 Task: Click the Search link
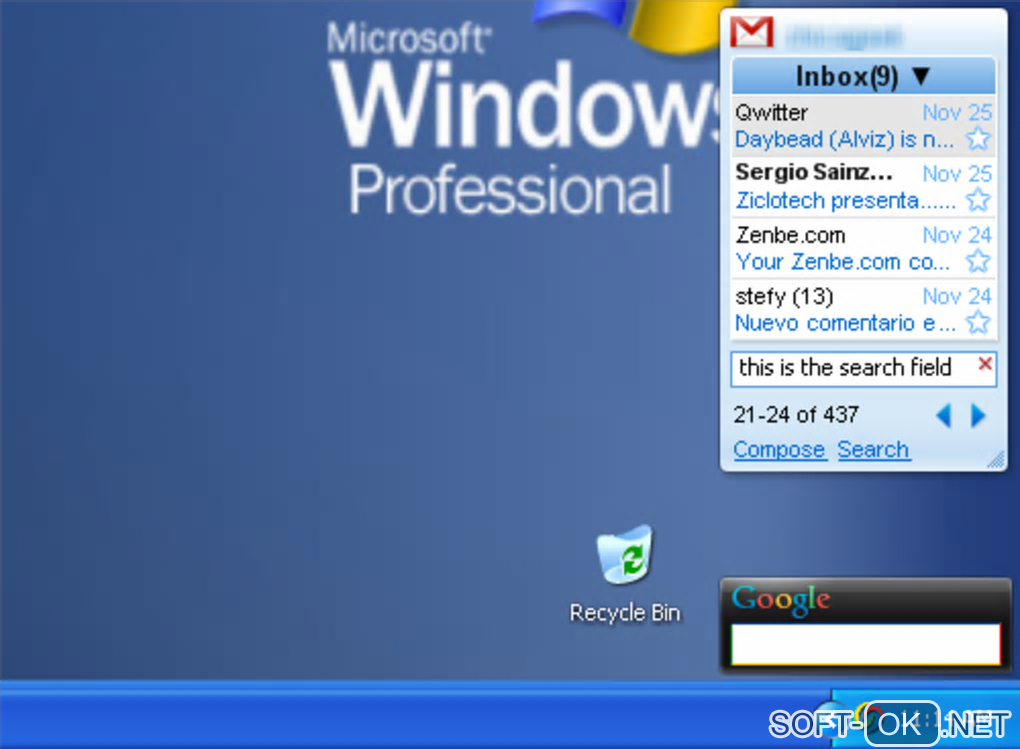point(873,450)
